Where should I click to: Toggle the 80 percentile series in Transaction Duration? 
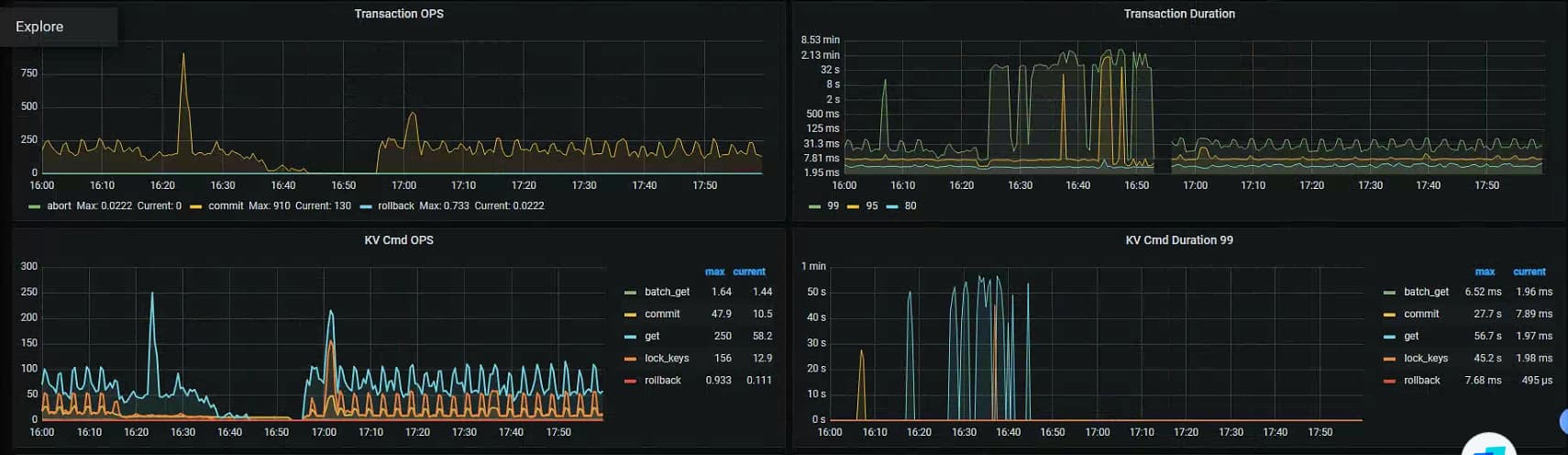pos(910,206)
